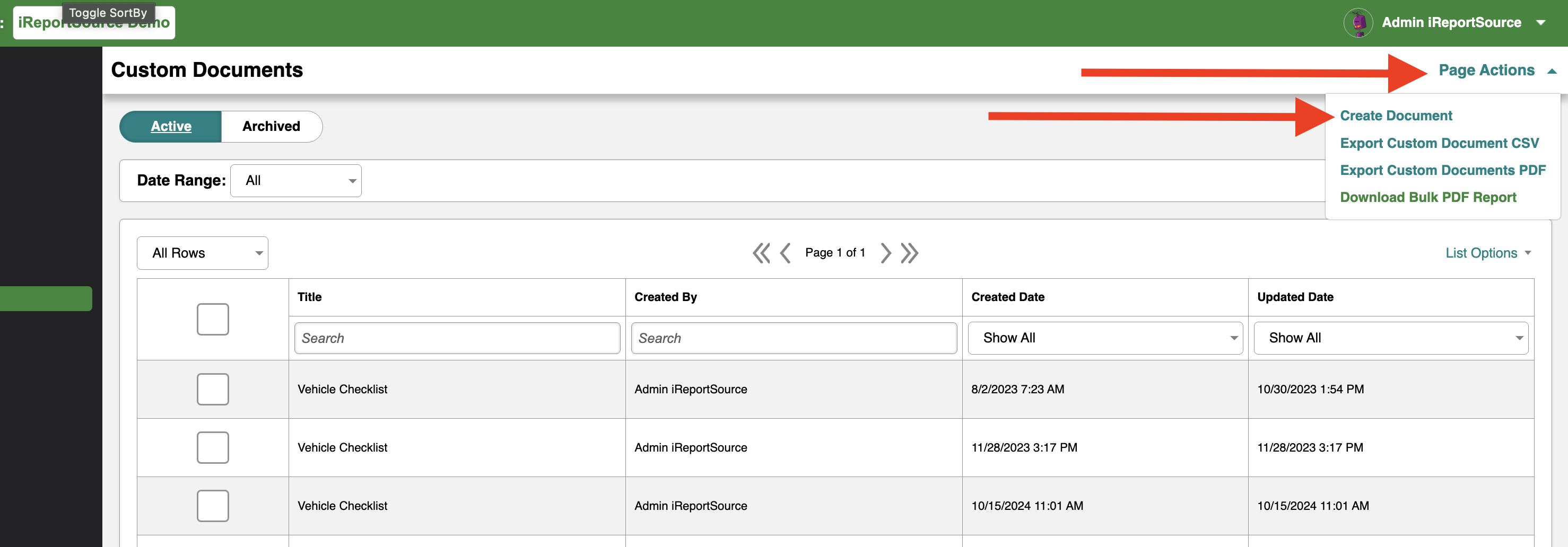Viewport: 1568px width, 547px height.
Task: Click the Created By search field
Action: tap(794, 338)
